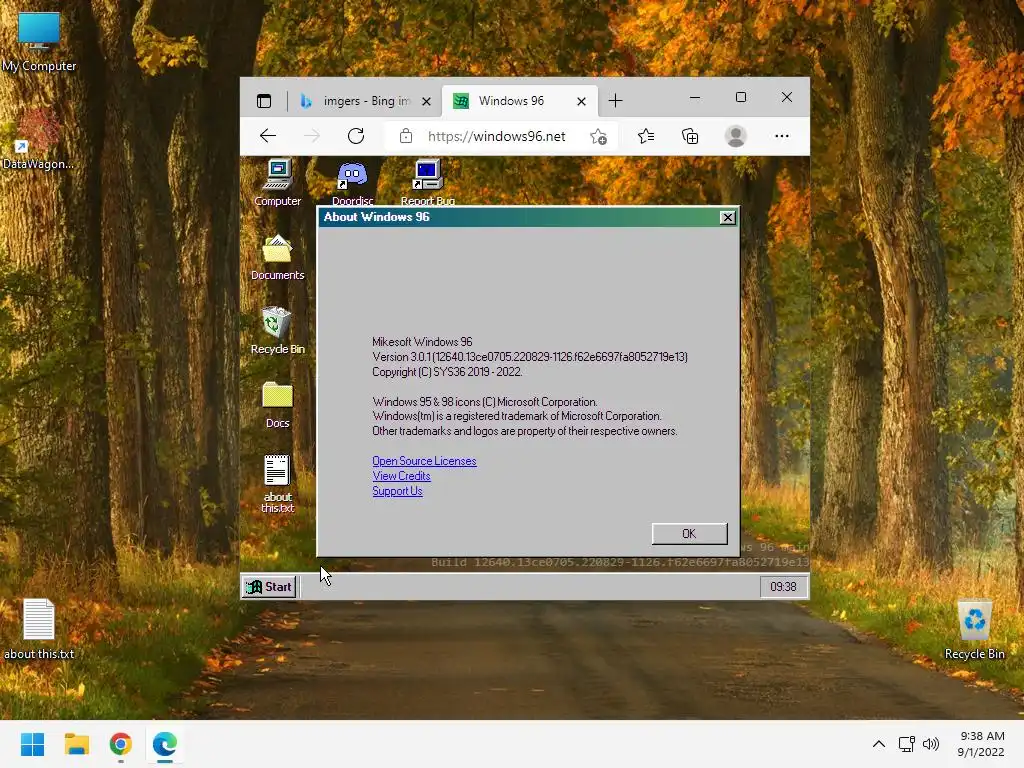Open the Windows 96 Start menu

tap(269, 586)
